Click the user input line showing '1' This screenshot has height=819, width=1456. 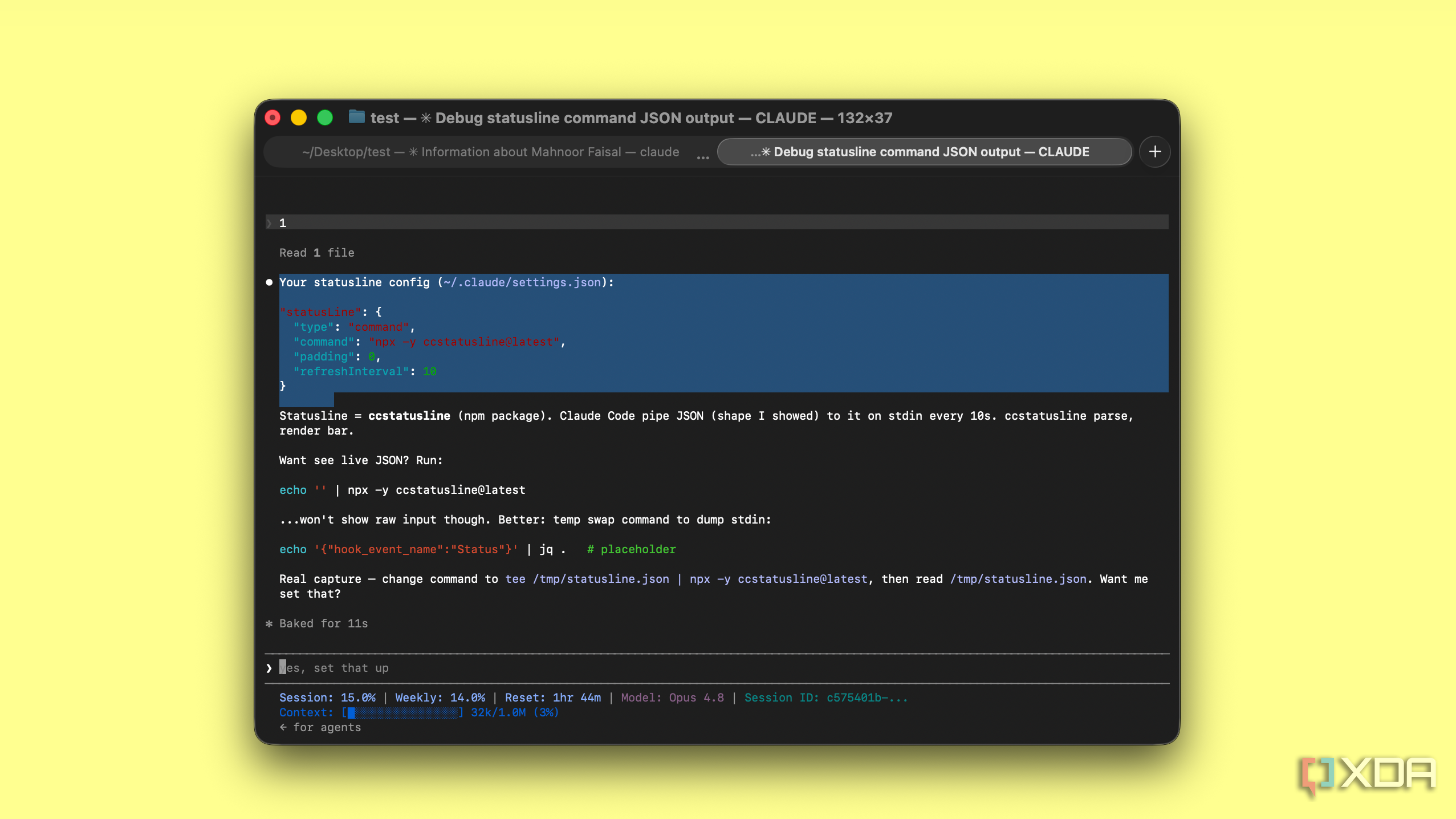(x=717, y=222)
